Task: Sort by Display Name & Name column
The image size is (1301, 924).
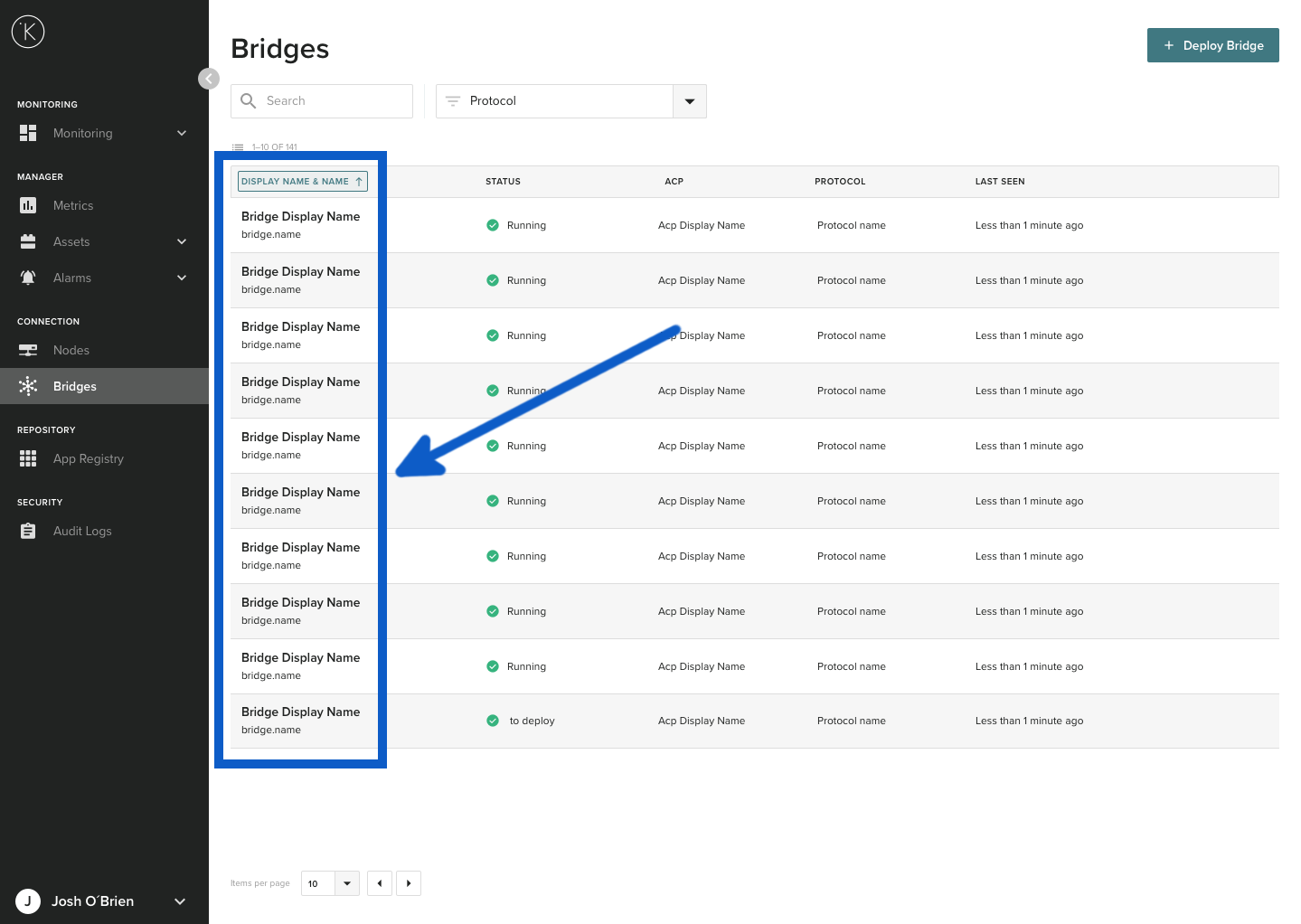Action: coord(302,182)
